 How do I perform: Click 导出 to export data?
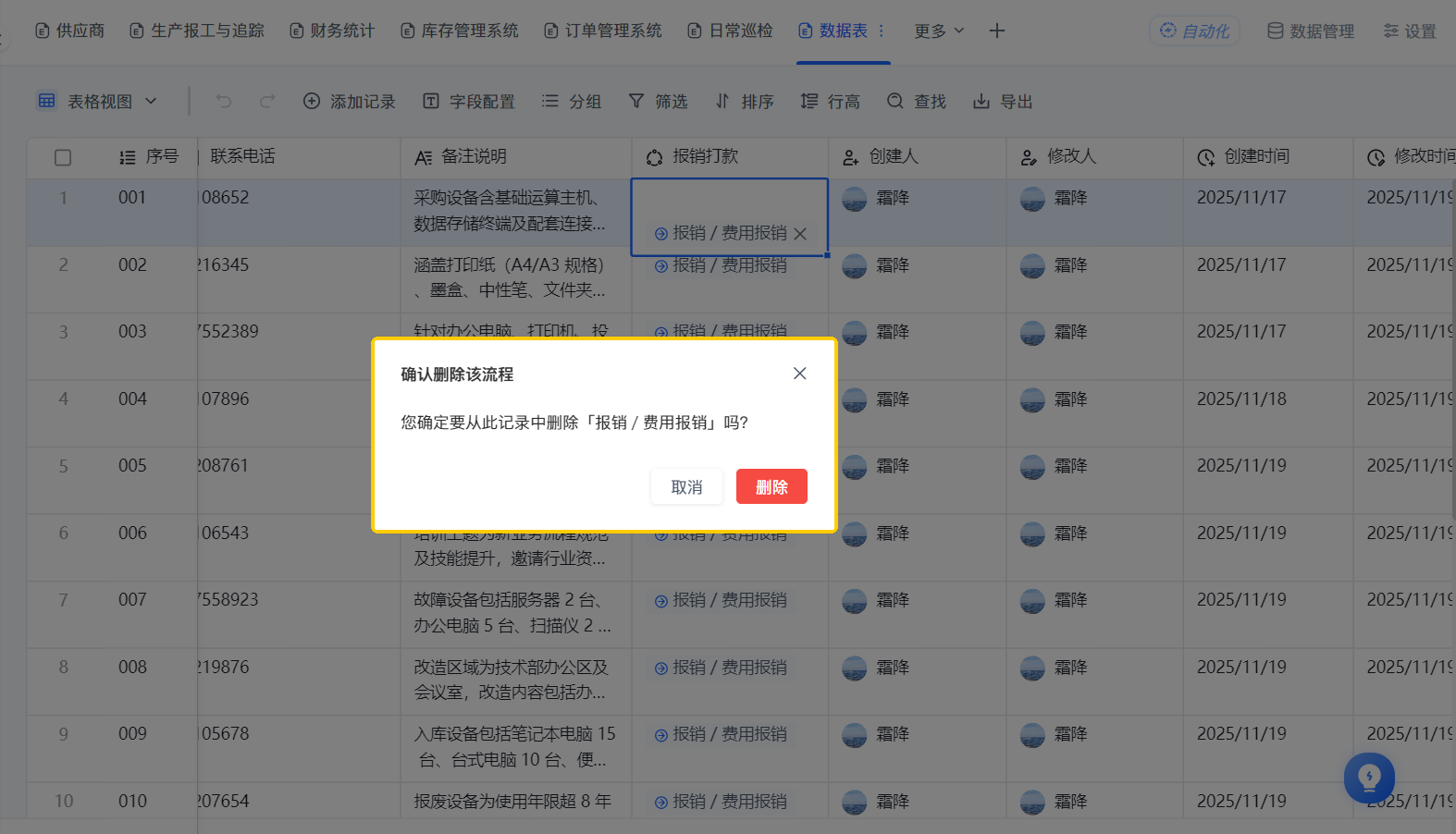tap(1003, 101)
